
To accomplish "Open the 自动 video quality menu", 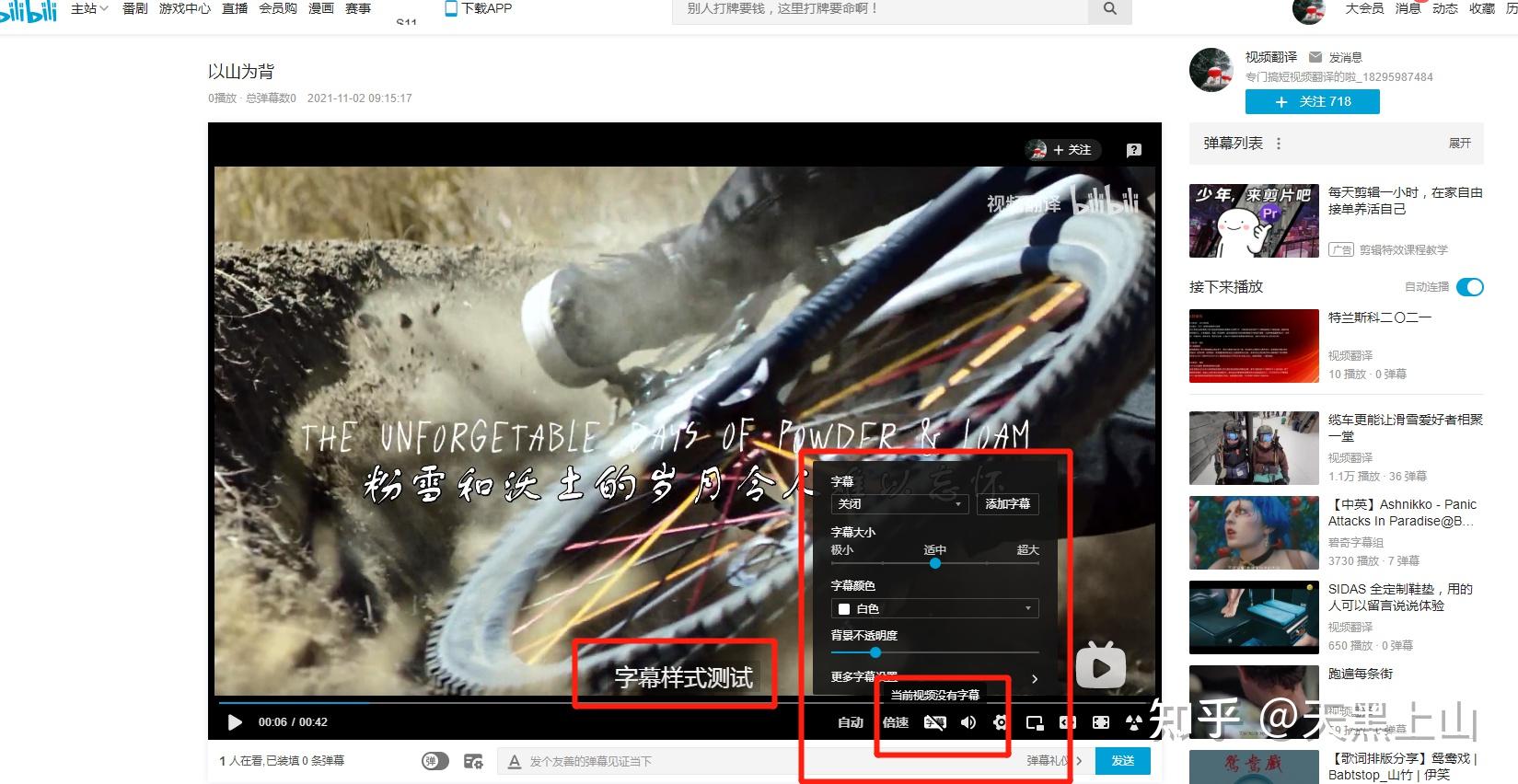I will [851, 722].
